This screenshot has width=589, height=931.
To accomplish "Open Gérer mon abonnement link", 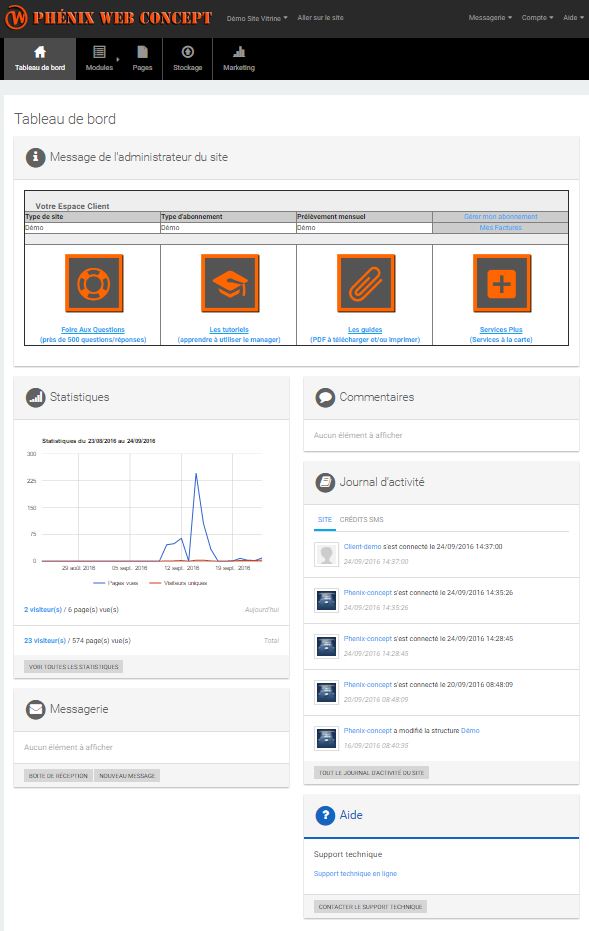I will pos(501,217).
